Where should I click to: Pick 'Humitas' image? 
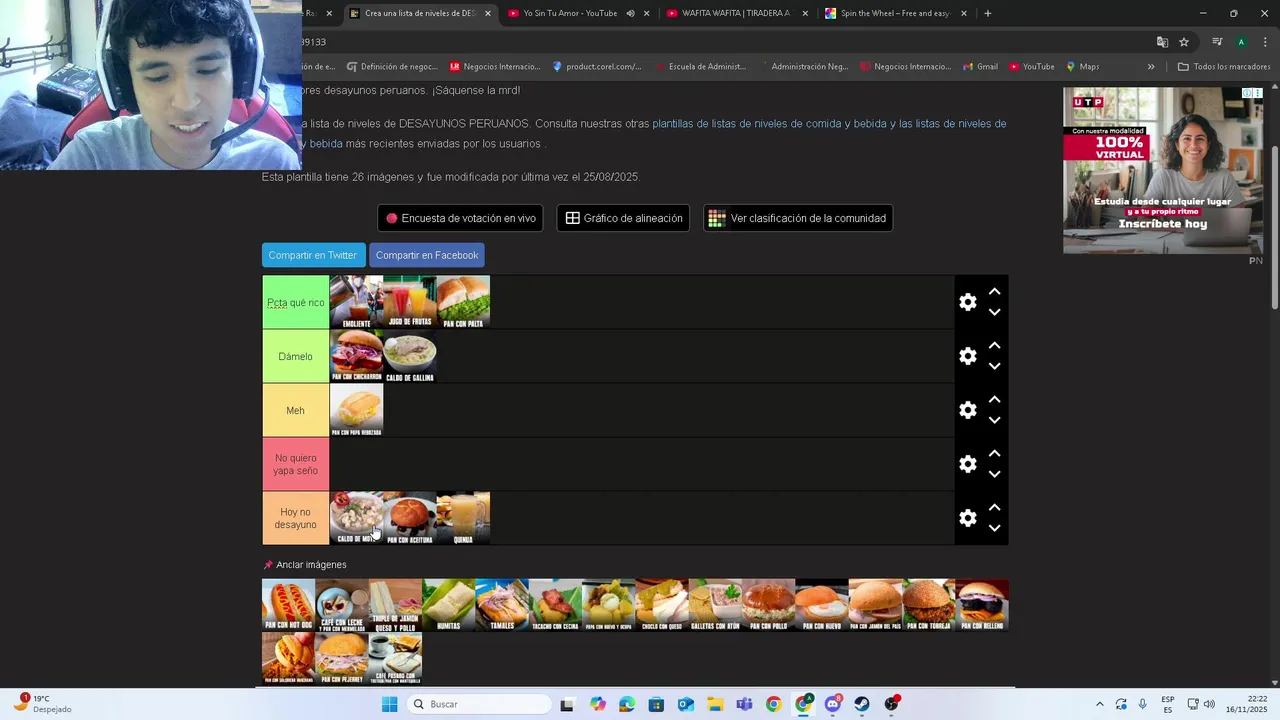pos(448,605)
